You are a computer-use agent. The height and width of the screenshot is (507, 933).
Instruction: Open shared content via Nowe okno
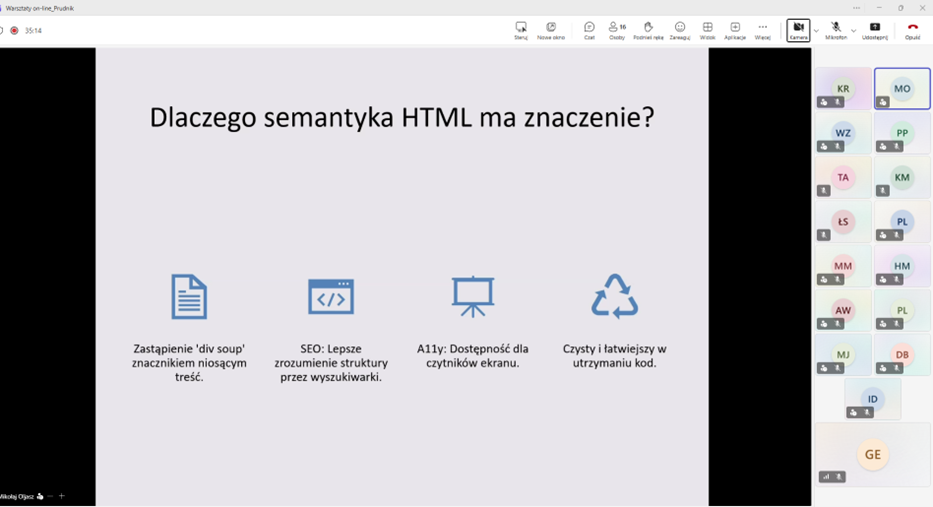551,30
